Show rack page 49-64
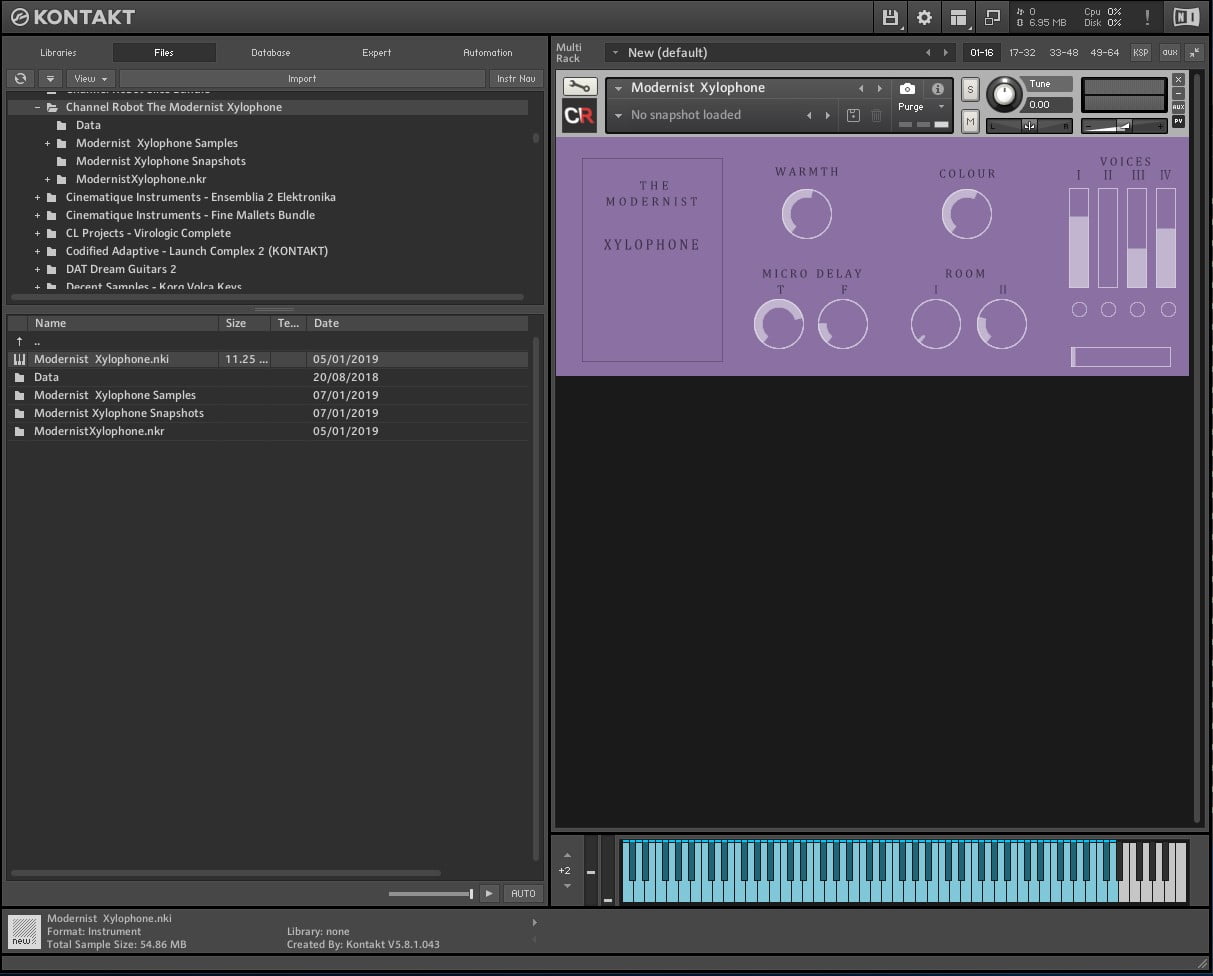Viewport: 1213px width, 976px height. 1105,52
